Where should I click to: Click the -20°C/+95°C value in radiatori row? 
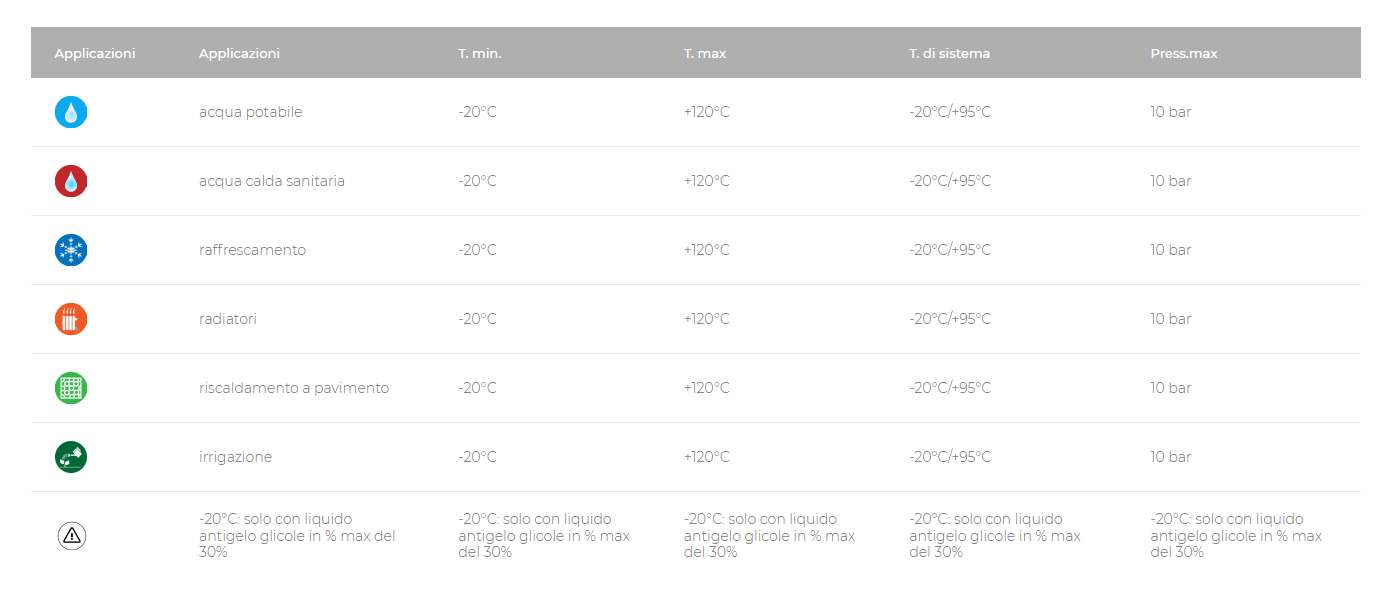(950, 319)
